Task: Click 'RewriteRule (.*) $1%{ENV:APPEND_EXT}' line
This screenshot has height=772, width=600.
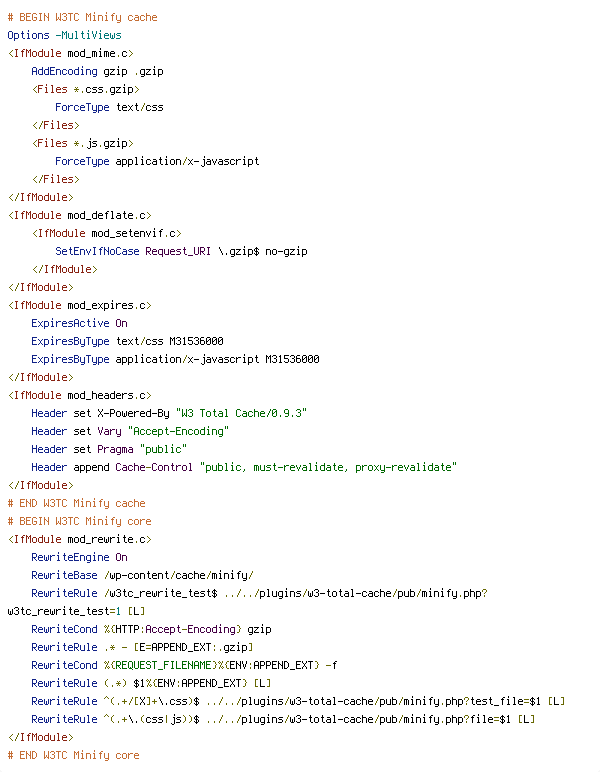Action: [x=151, y=683]
